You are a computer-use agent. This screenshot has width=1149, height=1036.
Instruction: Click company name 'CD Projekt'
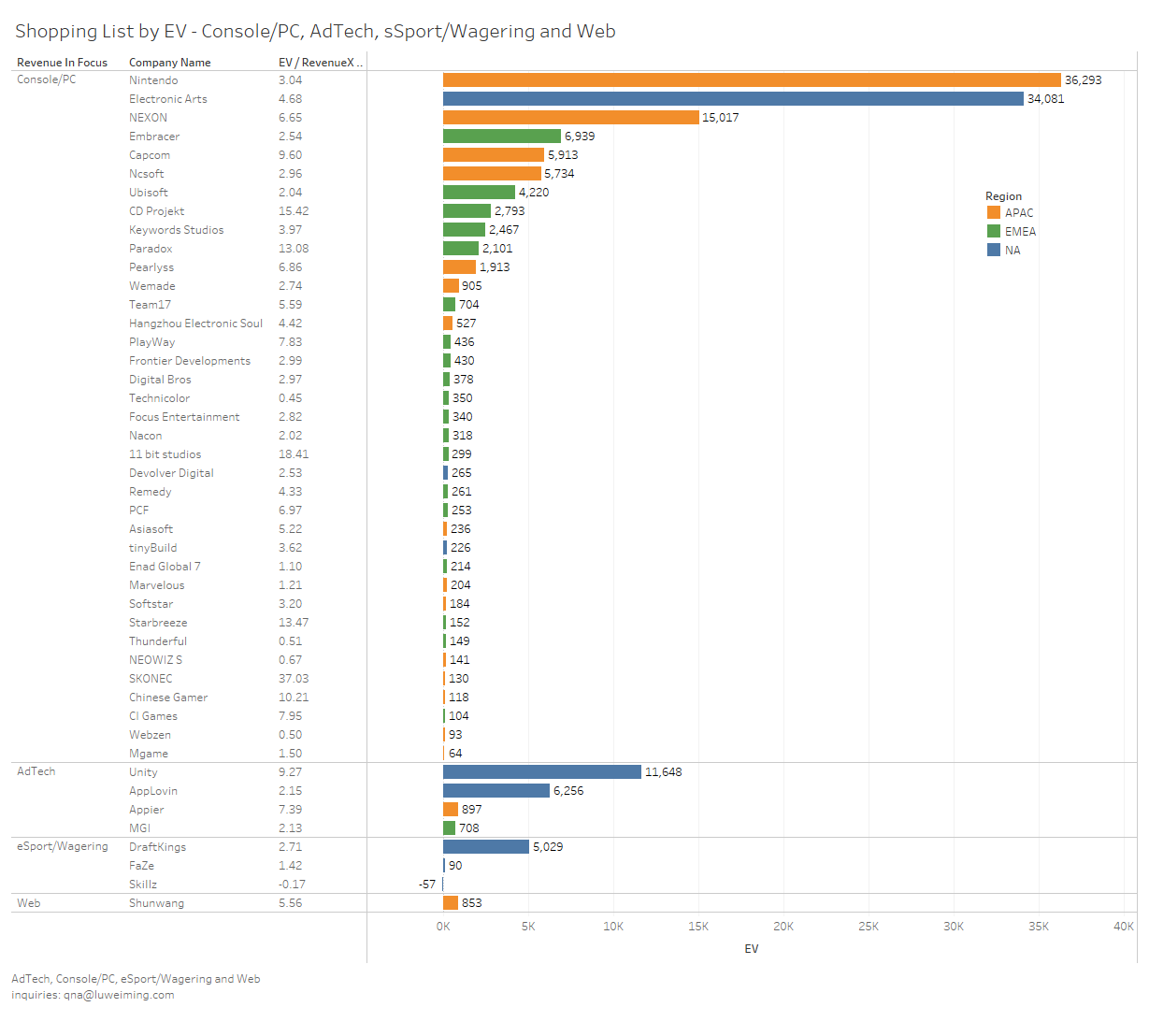[157, 211]
